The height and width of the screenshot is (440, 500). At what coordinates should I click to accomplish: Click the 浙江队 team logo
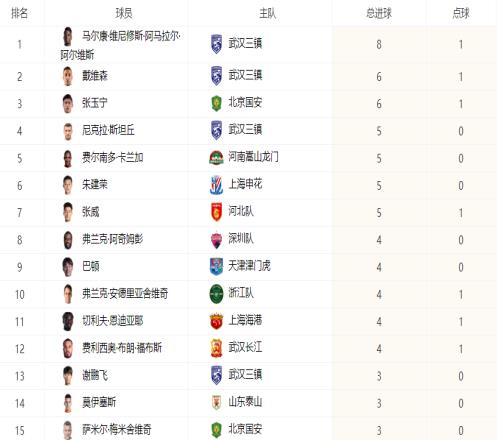[x=216, y=294]
